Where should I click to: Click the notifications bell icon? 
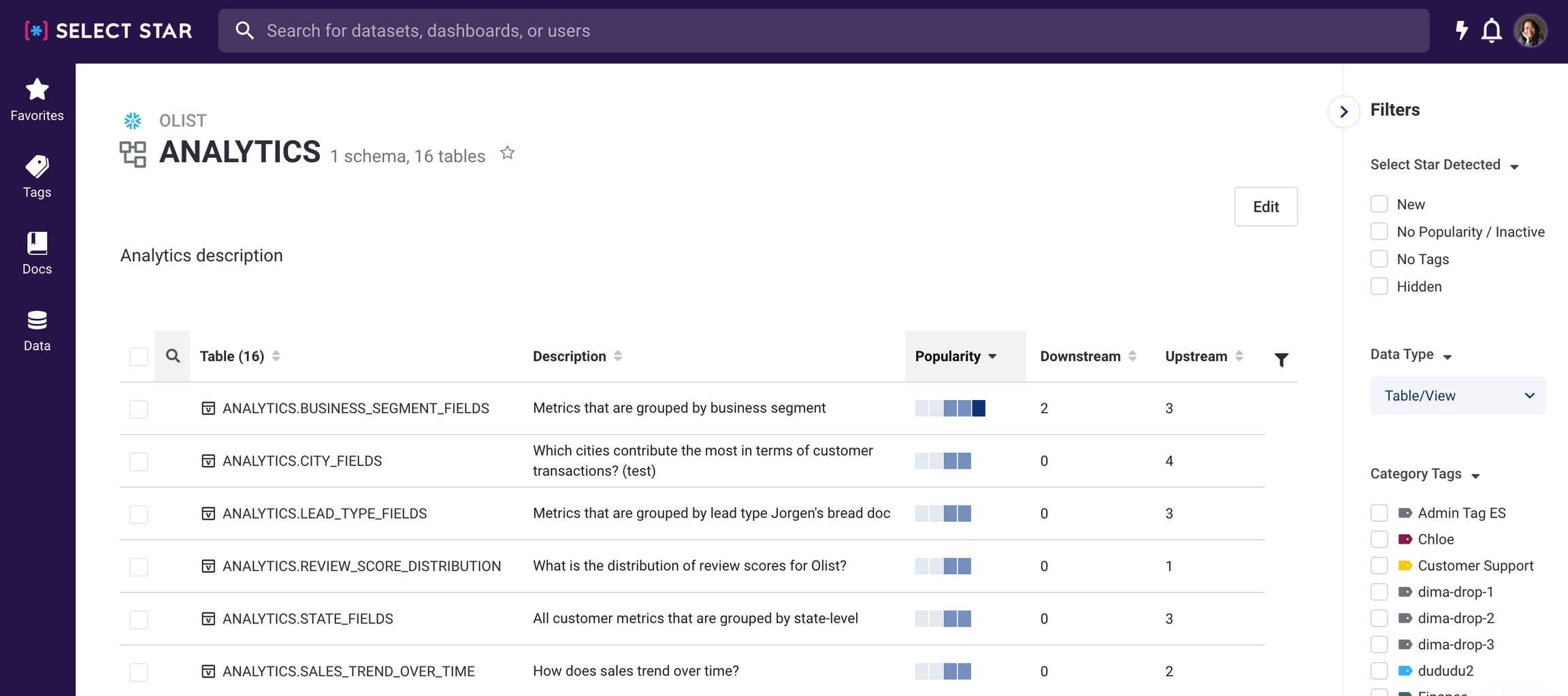coord(1491,31)
